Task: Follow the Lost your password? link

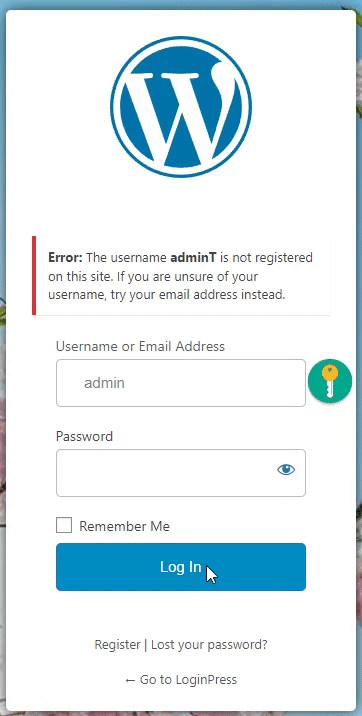Action: [209, 645]
